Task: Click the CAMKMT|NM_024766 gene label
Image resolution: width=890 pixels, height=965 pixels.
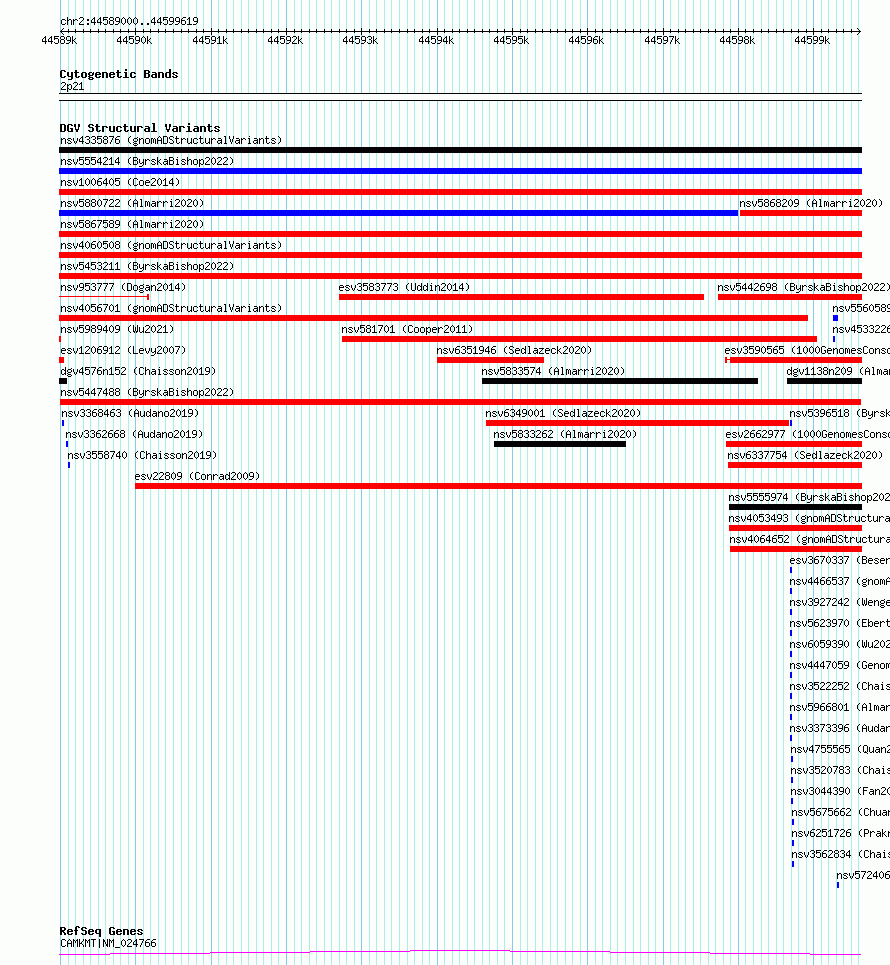Action: pyautogui.click(x=108, y=943)
